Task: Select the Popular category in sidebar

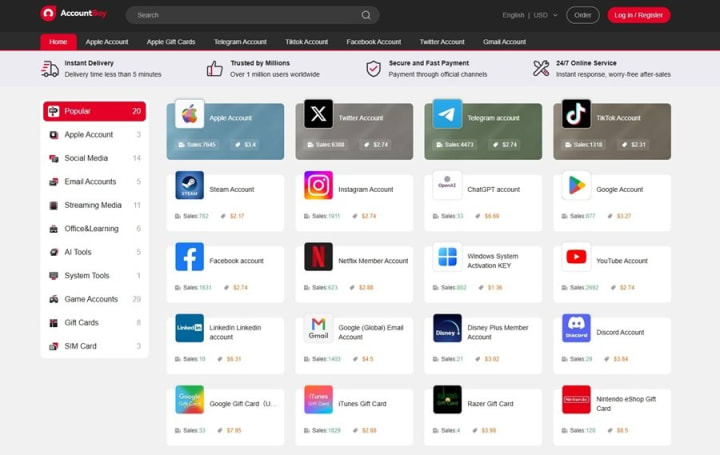Action: click(95, 111)
